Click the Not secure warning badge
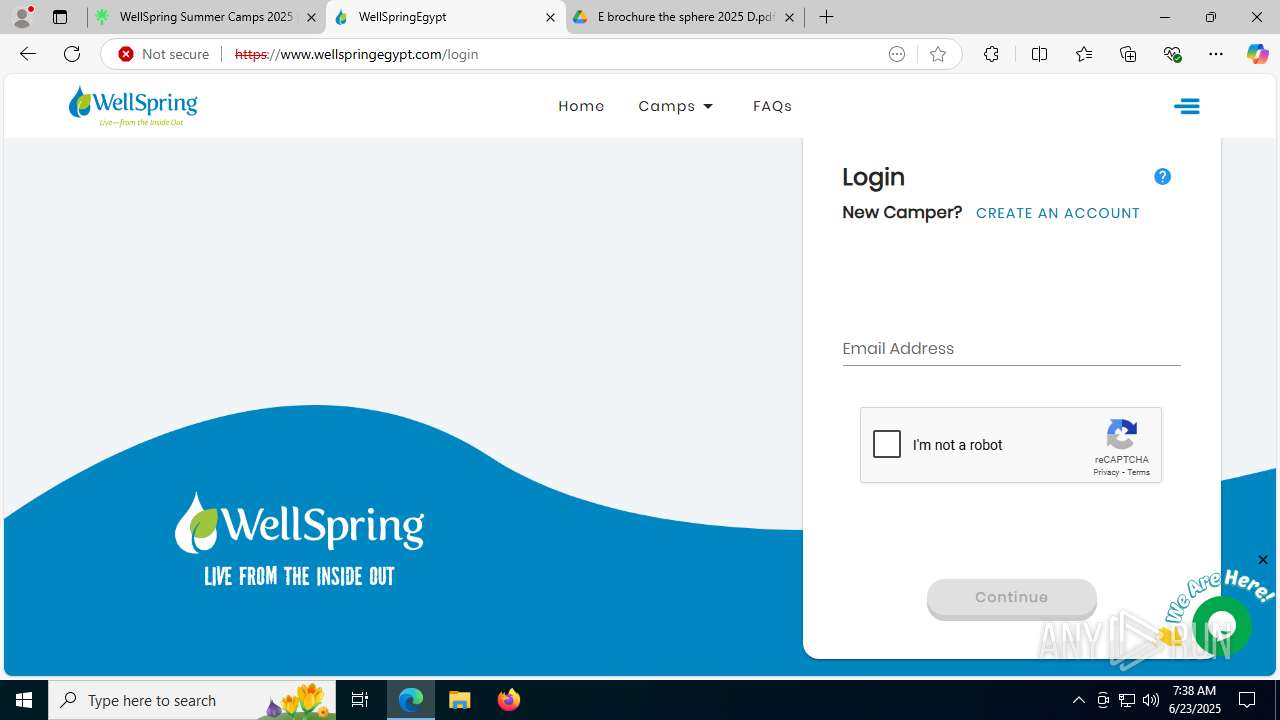 coord(164,54)
